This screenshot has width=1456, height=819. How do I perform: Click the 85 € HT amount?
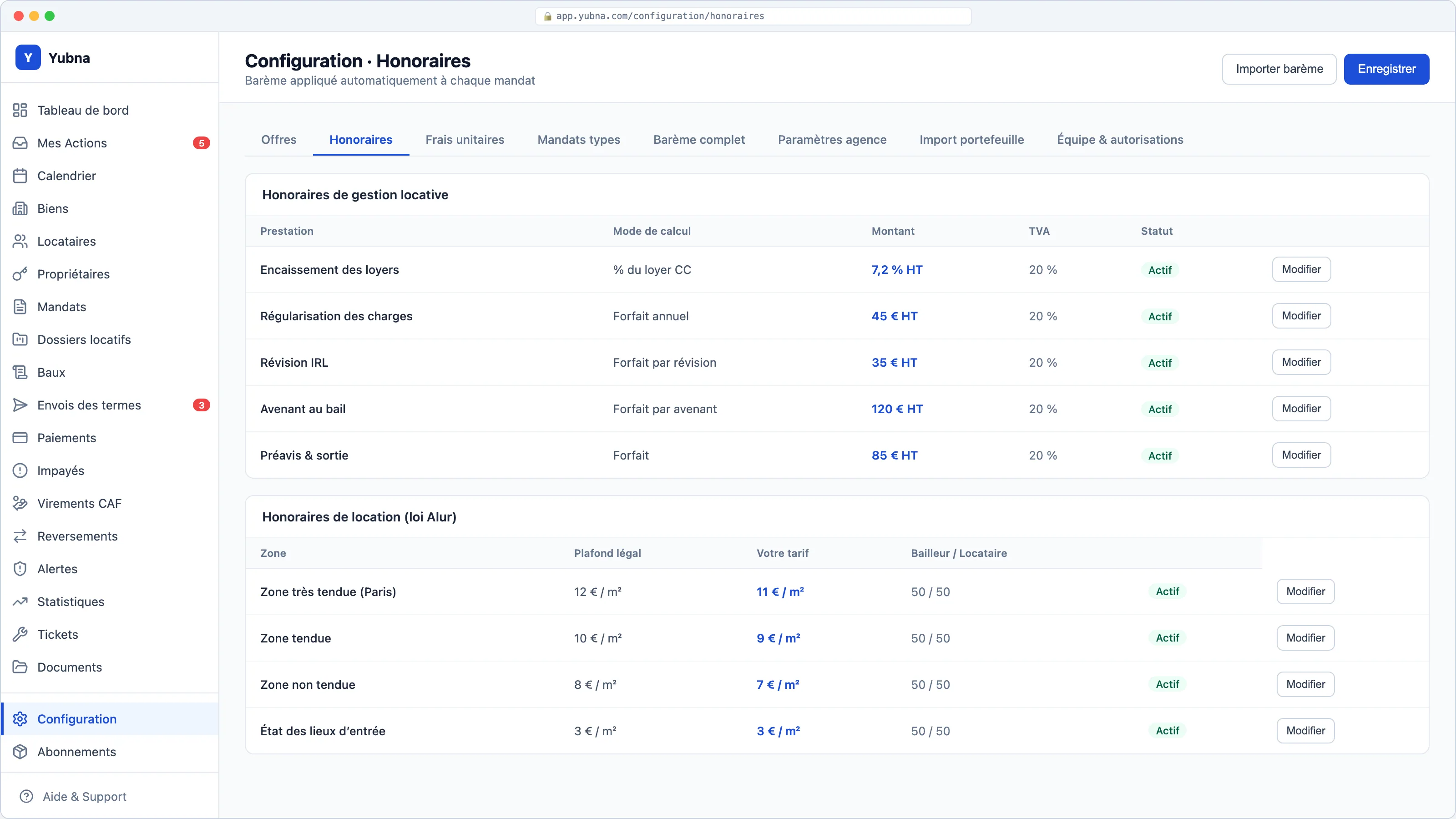tap(894, 455)
